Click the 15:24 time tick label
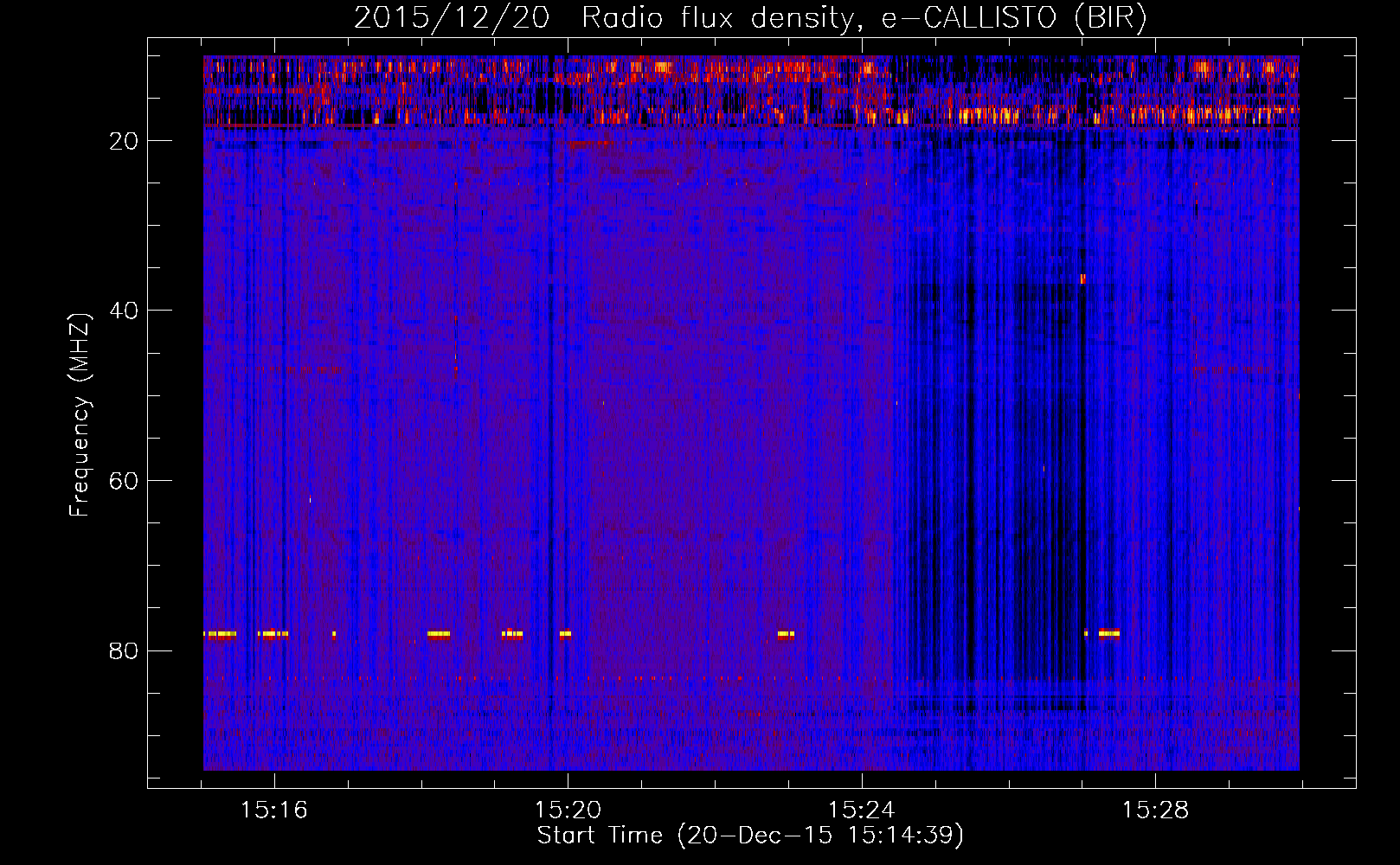The width and height of the screenshot is (1400, 865). click(861, 811)
